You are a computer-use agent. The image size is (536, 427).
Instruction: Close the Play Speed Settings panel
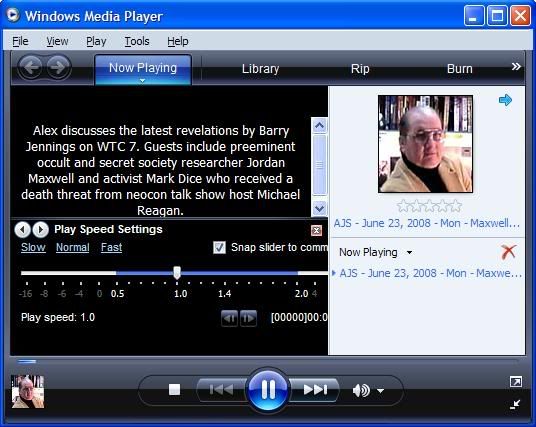coord(317,230)
